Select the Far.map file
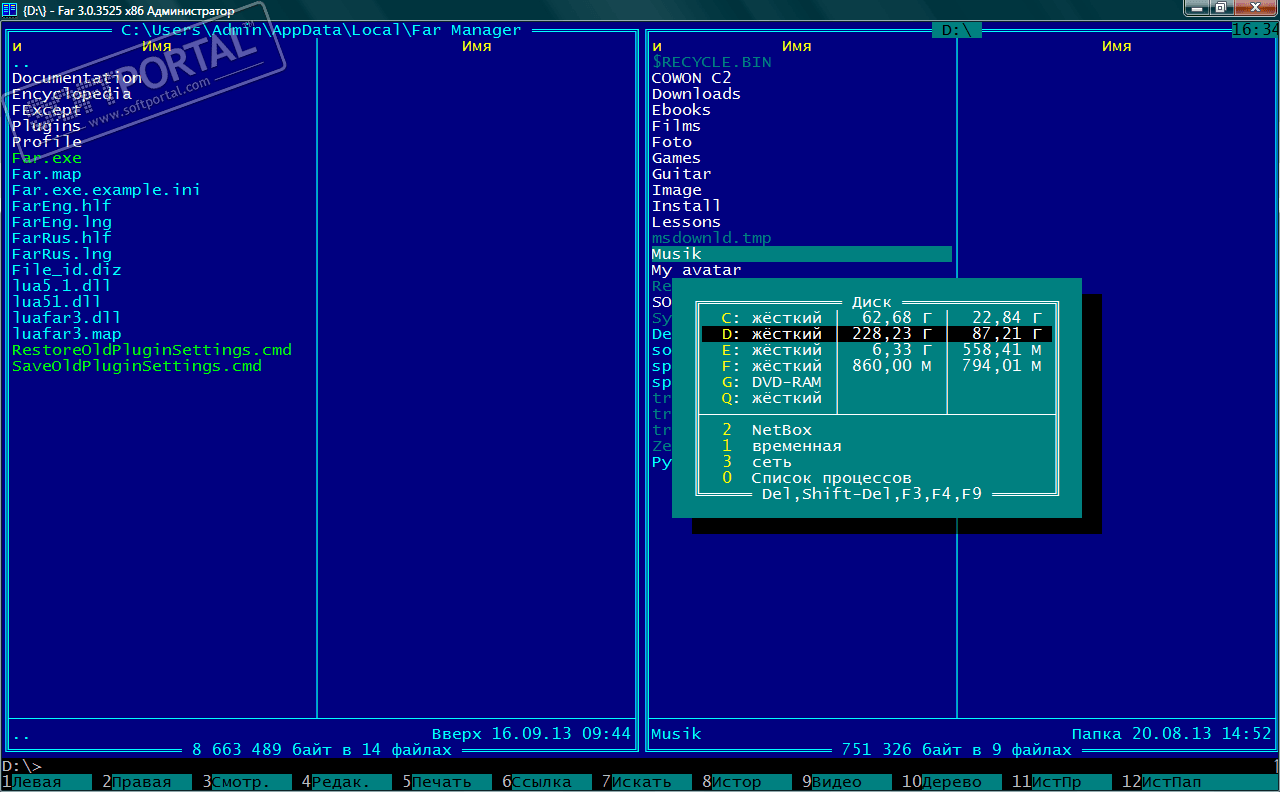1280x792 pixels. pos(47,174)
